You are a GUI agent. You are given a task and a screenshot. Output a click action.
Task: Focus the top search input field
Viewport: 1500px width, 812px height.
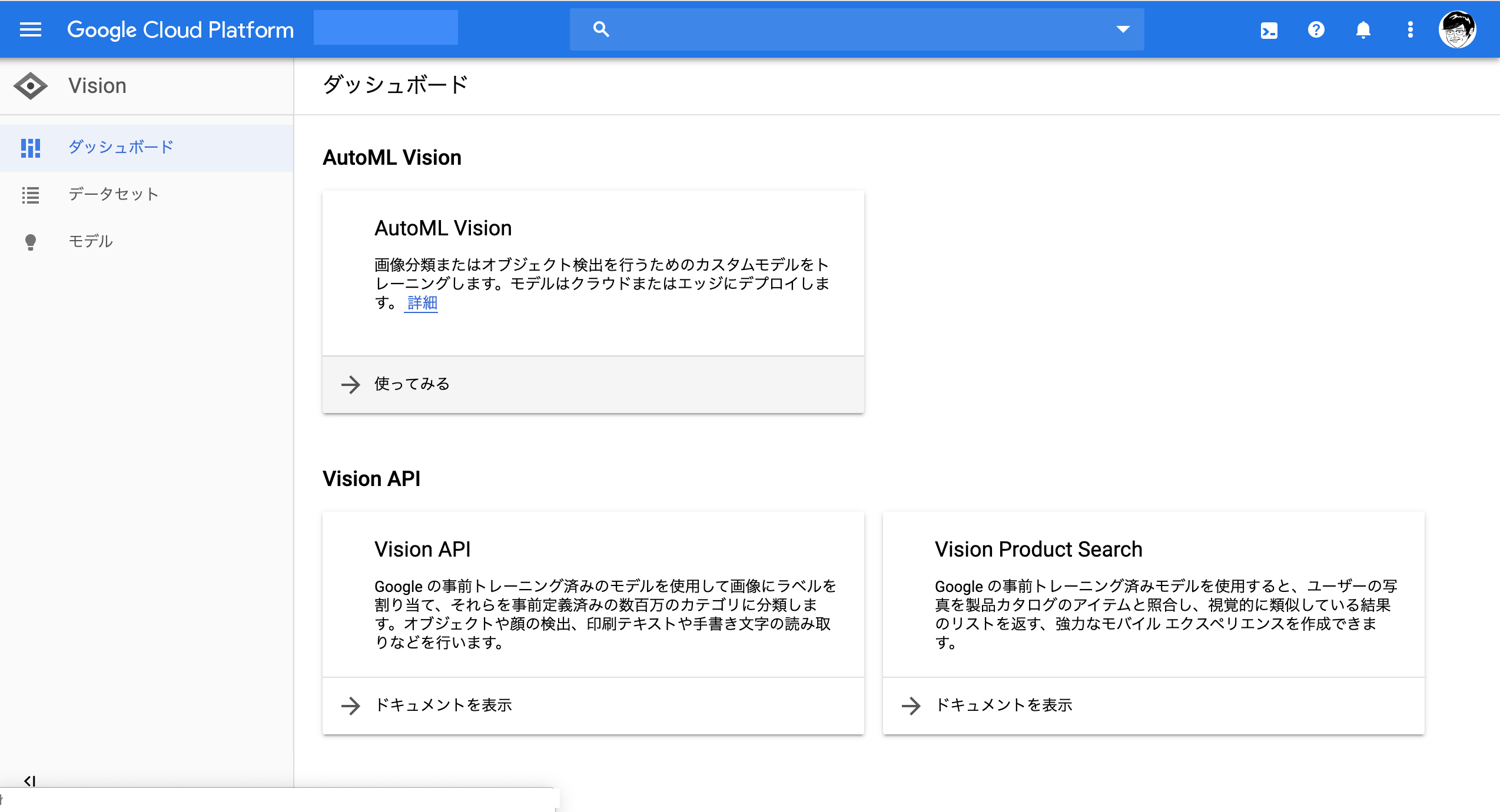[857, 29]
